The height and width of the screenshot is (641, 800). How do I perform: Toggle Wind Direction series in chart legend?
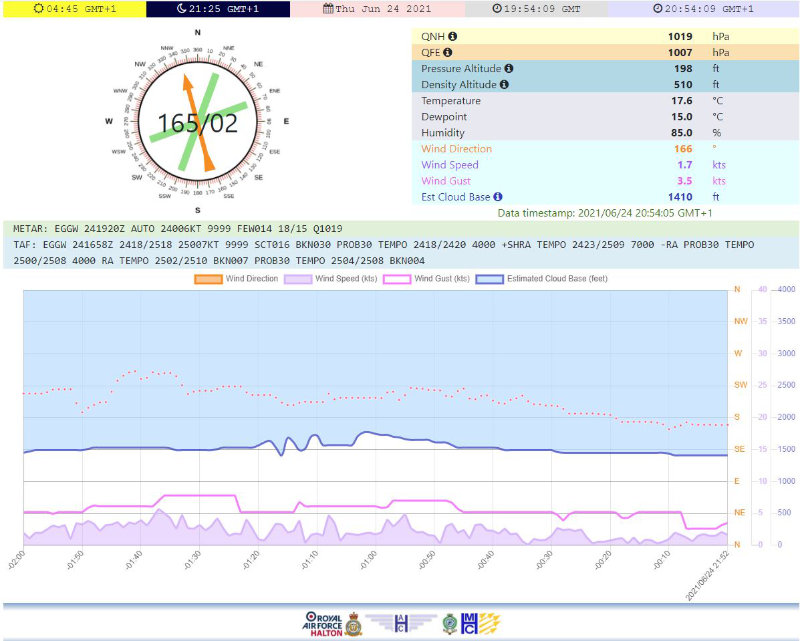pyautogui.click(x=236, y=279)
